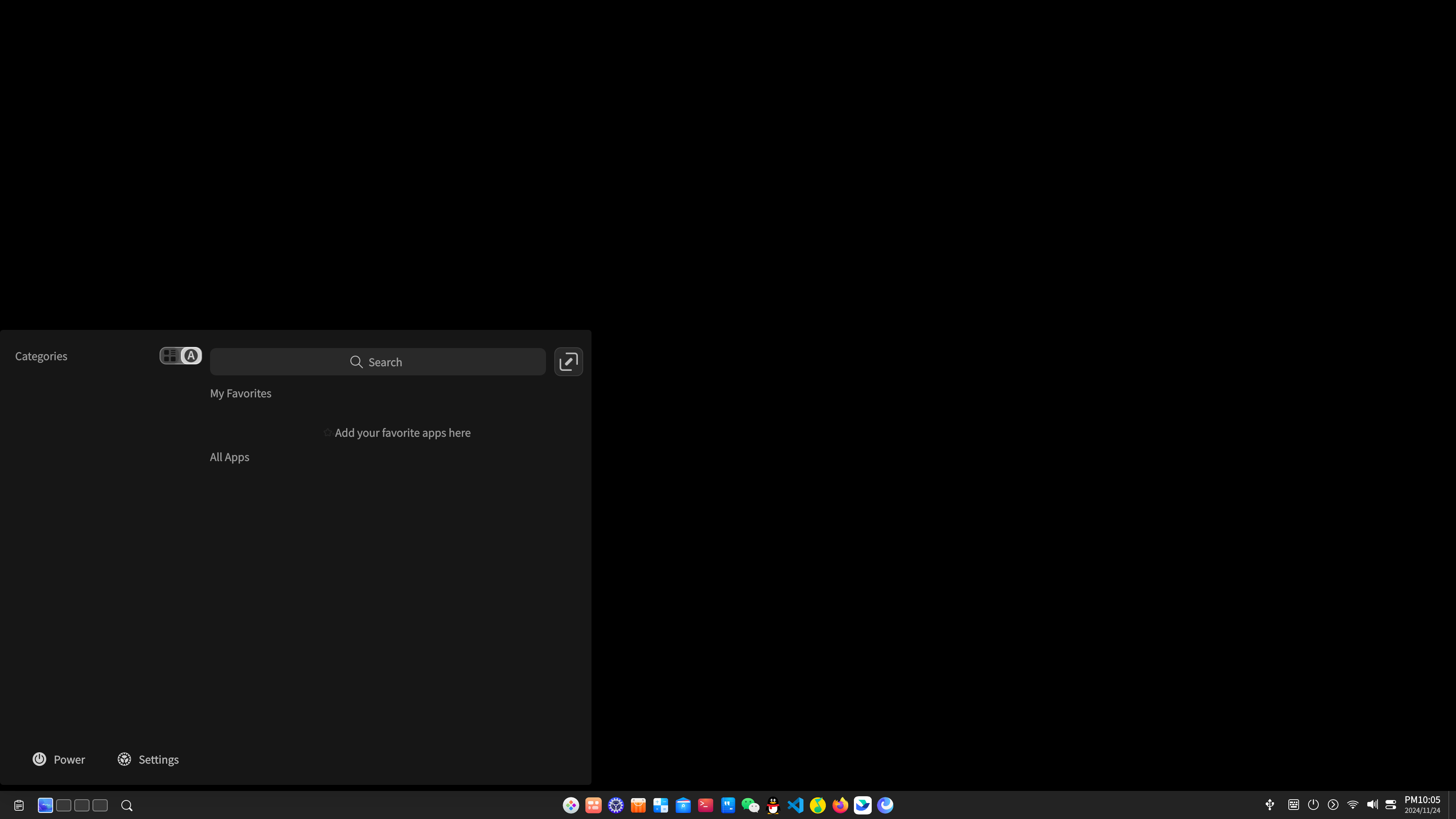The width and height of the screenshot is (1456, 819).
Task: Click the 'All Apps' heading
Action: click(x=229, y=457)
